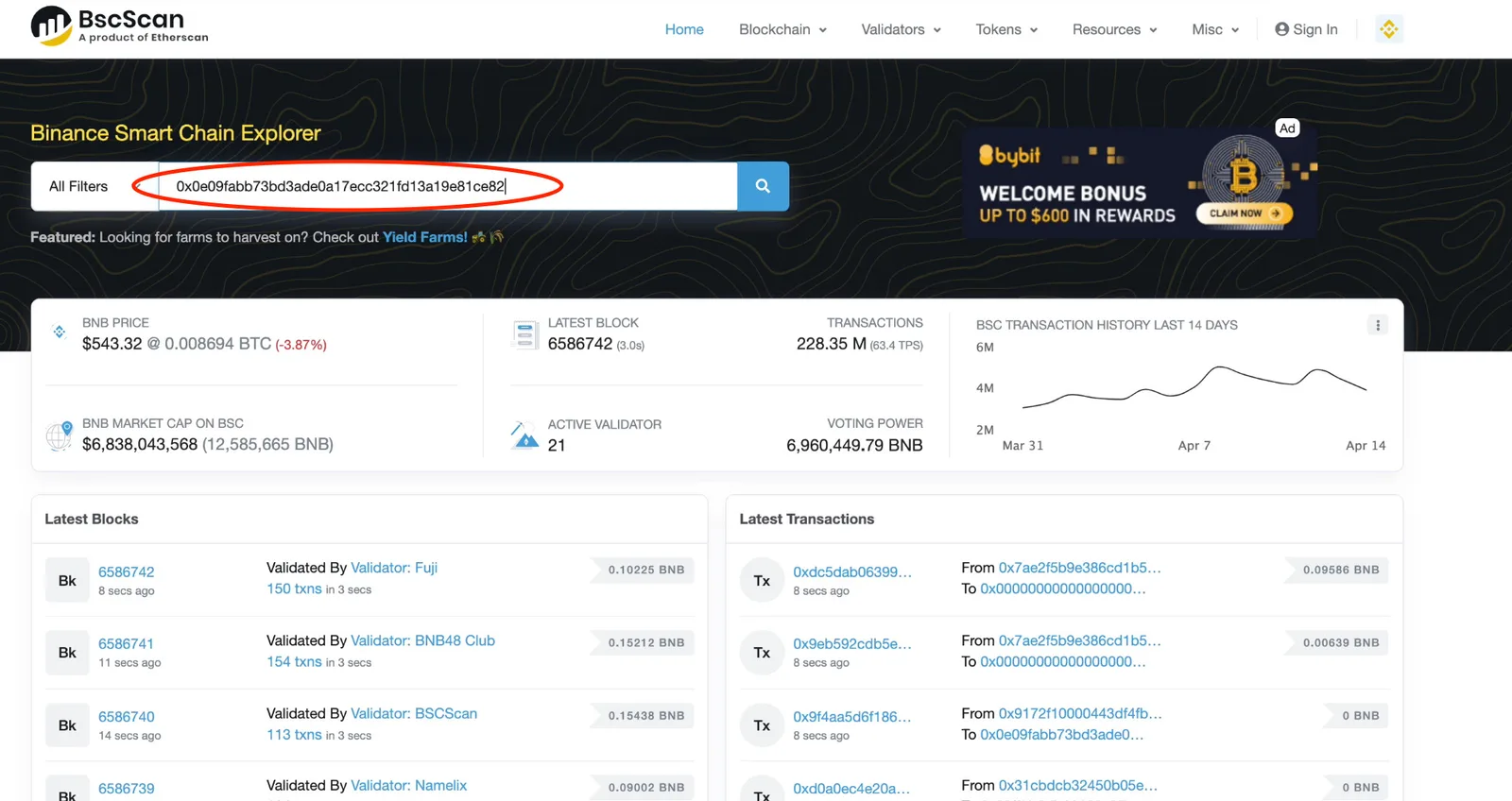The image size is (1512, 801).
Task: Open Validator: Fuji link
Action: [394, 568]
